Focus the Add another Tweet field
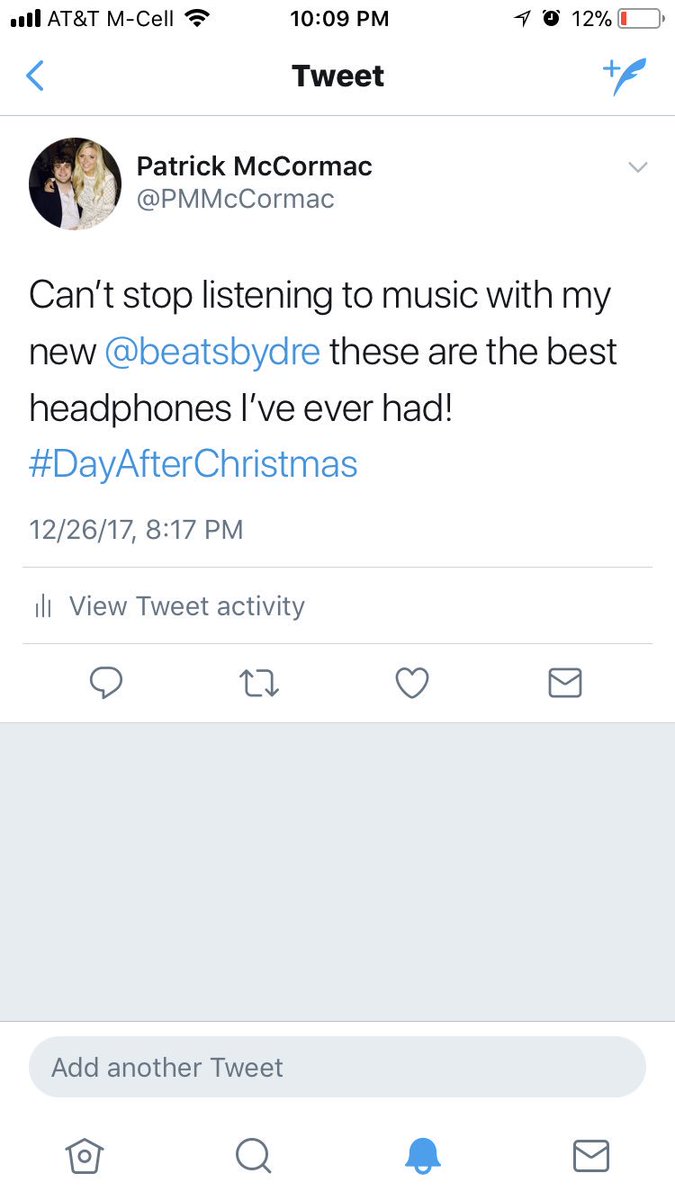This screenshot has height=1200, width=675. pos(337,1067)
